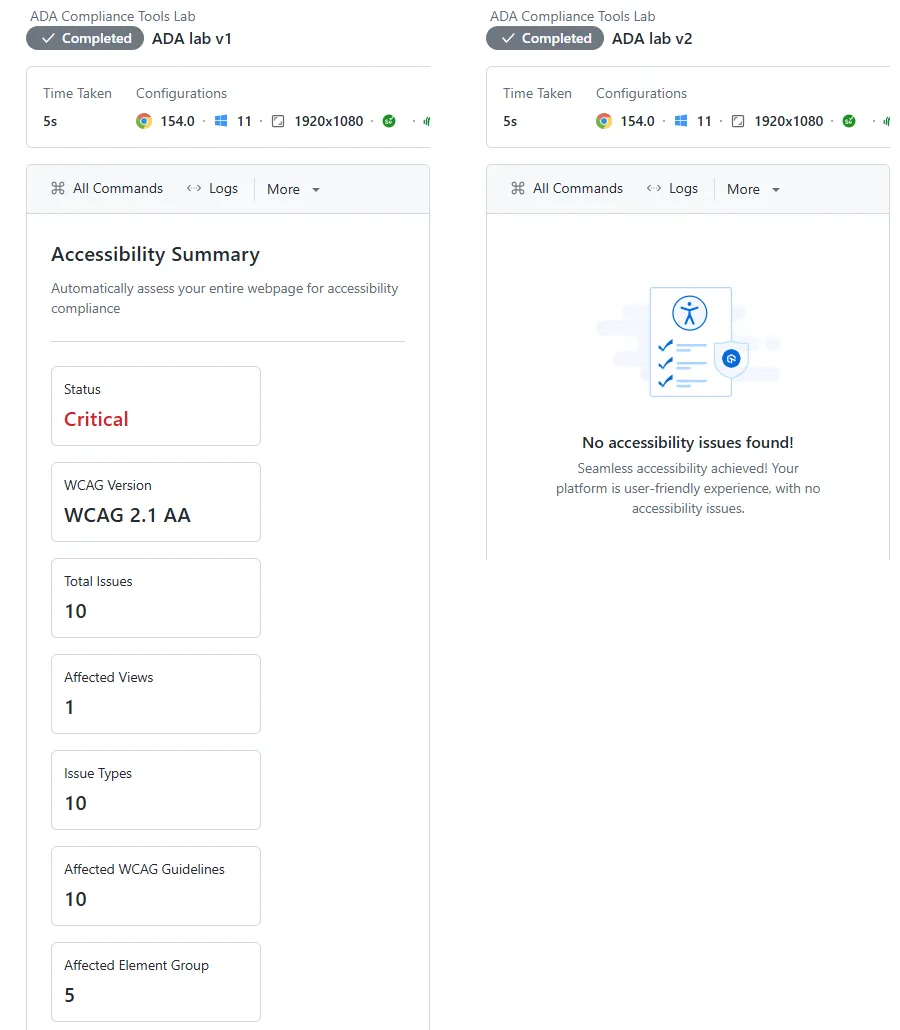The width and height of the screenshot is (900, 1030).
Task: Click accessibility checklist illustration in v2
Action: [x=688, y=342]
